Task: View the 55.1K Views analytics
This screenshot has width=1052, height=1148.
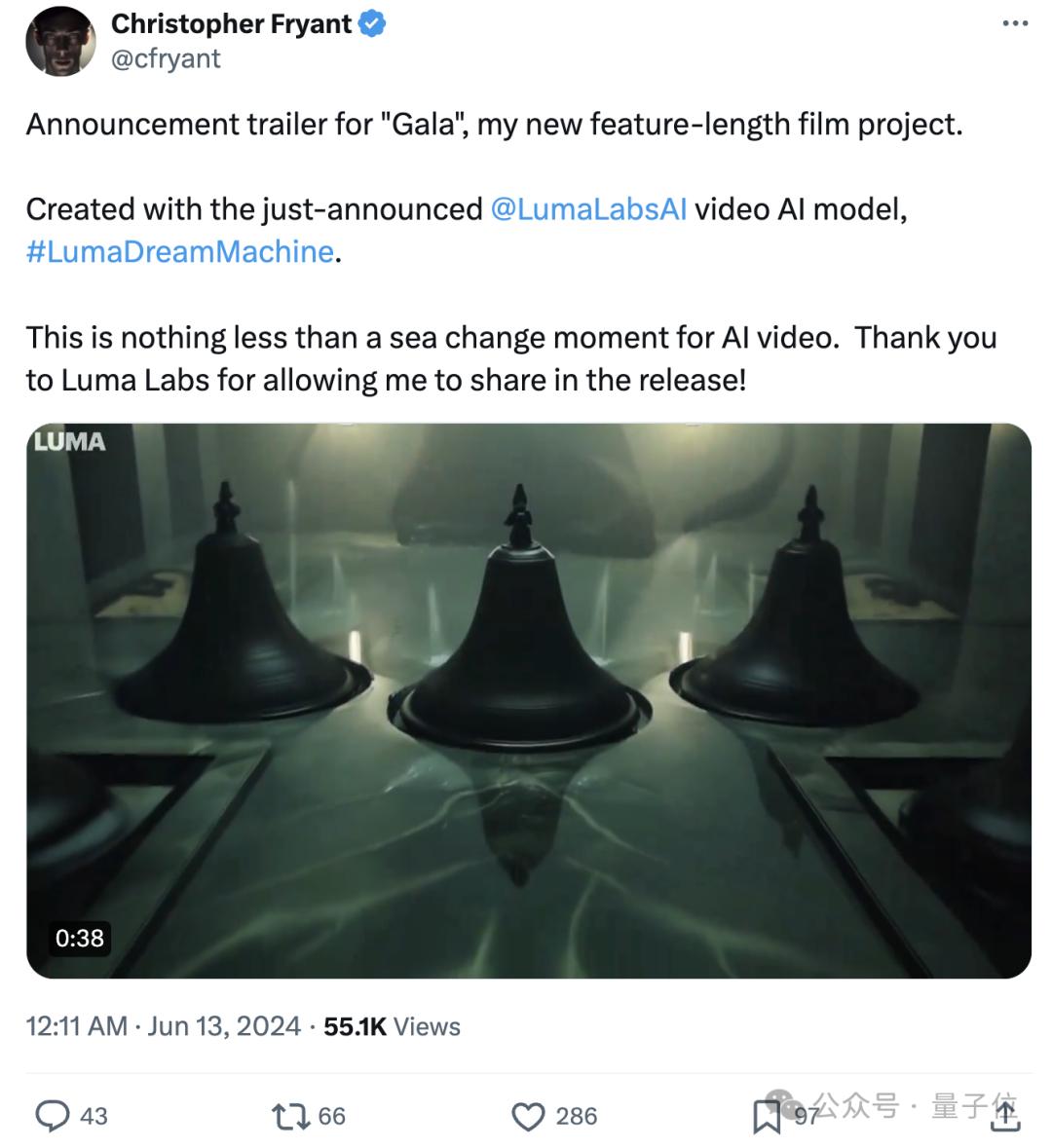Action: pos(392,1026)
